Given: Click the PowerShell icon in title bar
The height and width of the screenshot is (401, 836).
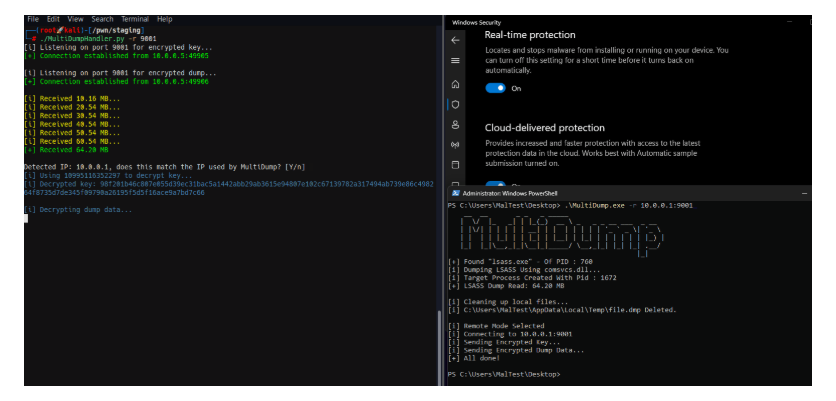Looking at the screenshot, I should tap(456, 193).
